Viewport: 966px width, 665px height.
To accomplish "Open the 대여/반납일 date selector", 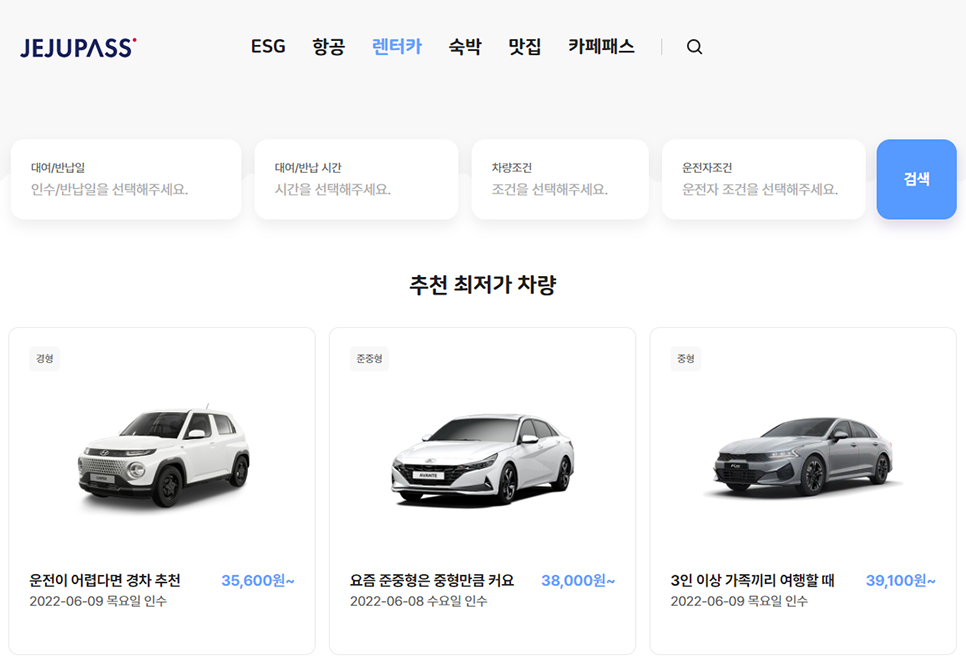I will (x=126, y=179).
